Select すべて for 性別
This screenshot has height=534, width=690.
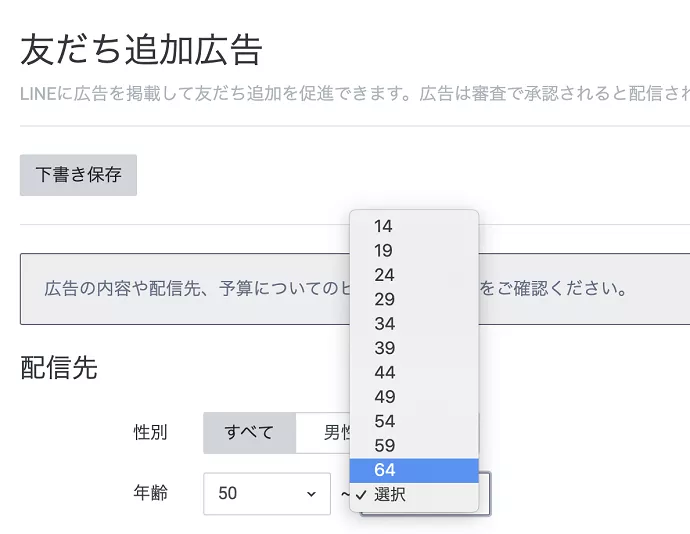tap(249, 433)
